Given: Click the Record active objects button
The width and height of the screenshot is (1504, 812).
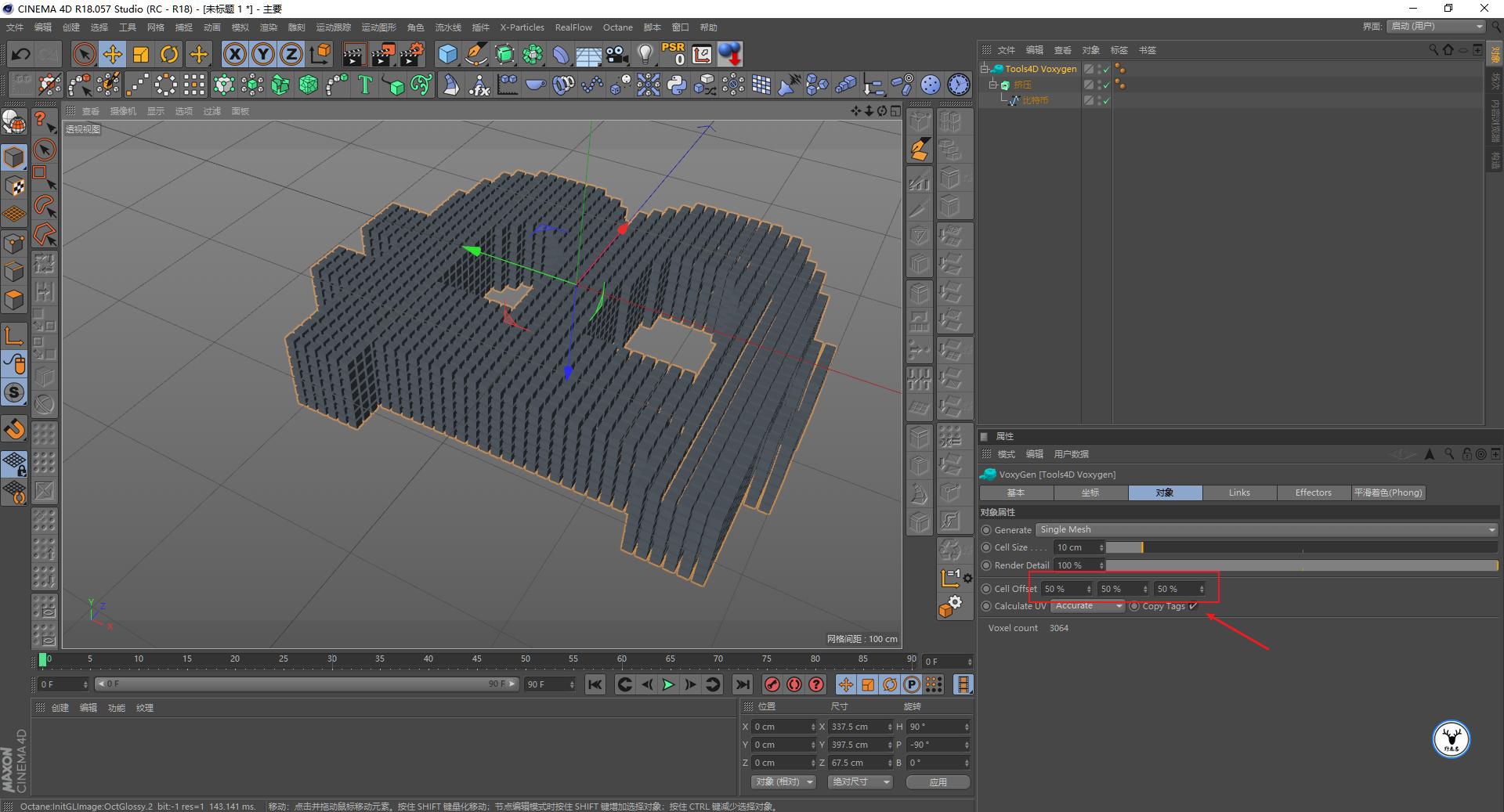Looking at the screenshot, I should click(772, 684).
